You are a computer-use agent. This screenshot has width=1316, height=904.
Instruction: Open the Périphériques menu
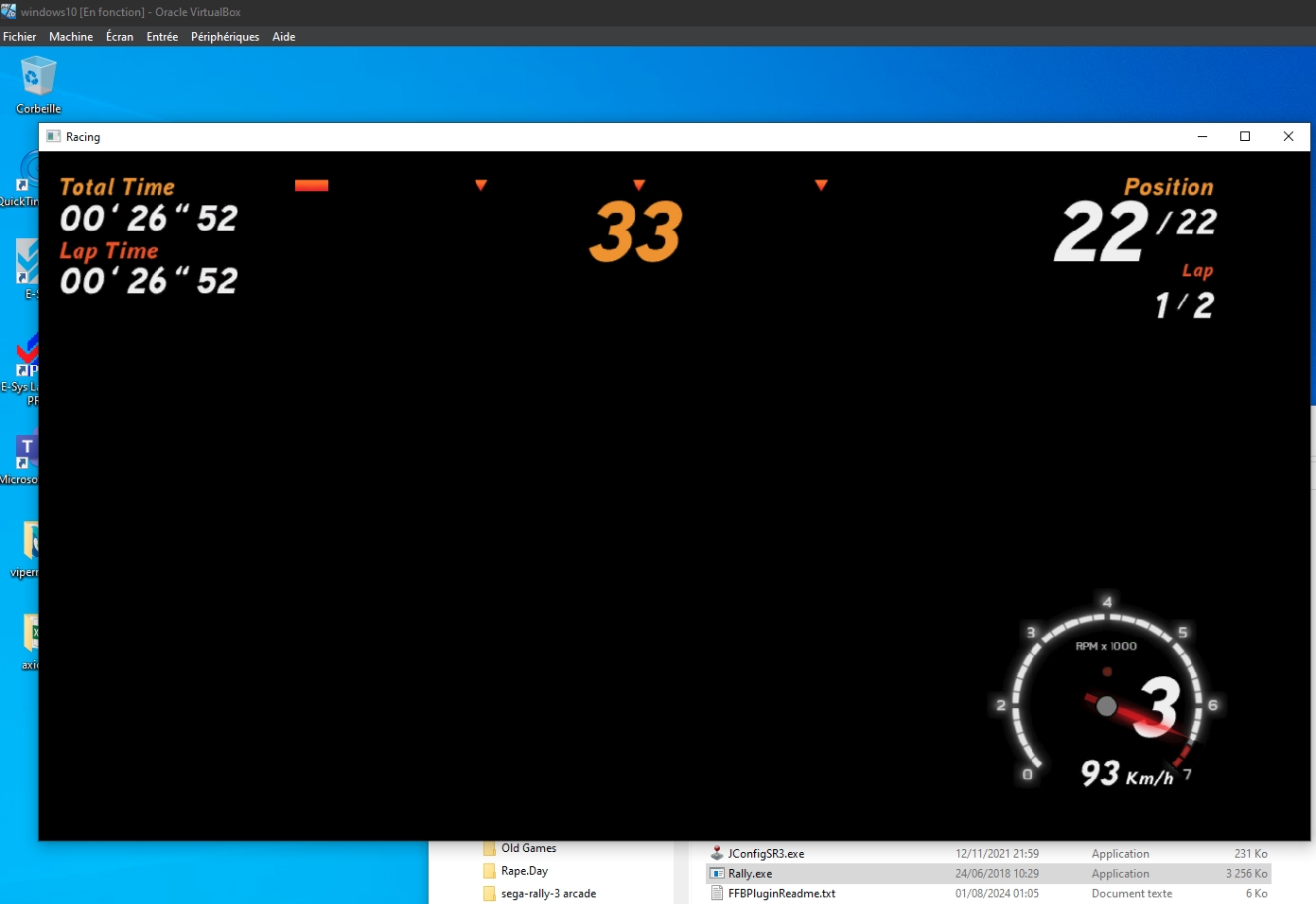click(x=225, y=37)
